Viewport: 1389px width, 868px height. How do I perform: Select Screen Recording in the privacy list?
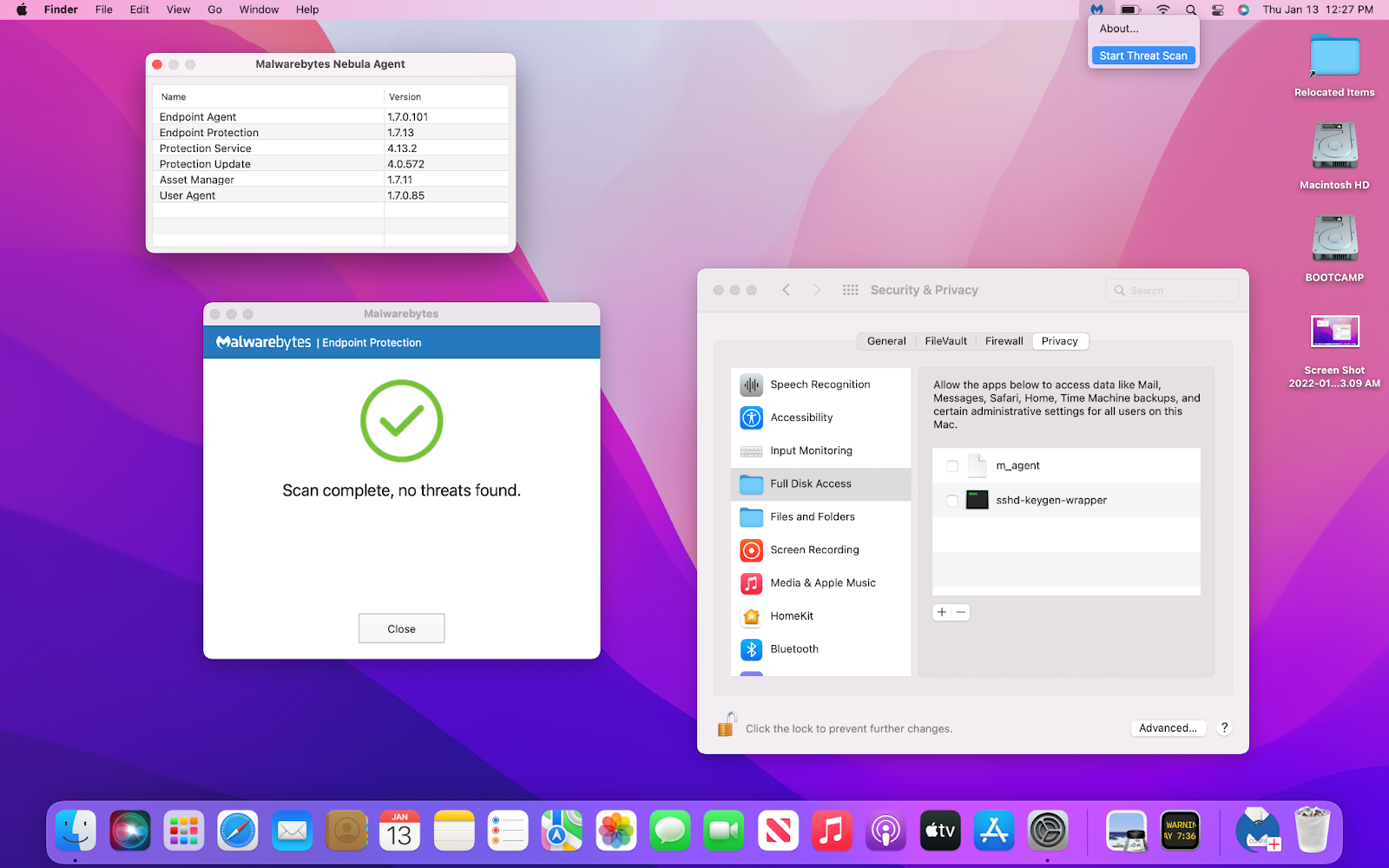(x=814, y=549)
